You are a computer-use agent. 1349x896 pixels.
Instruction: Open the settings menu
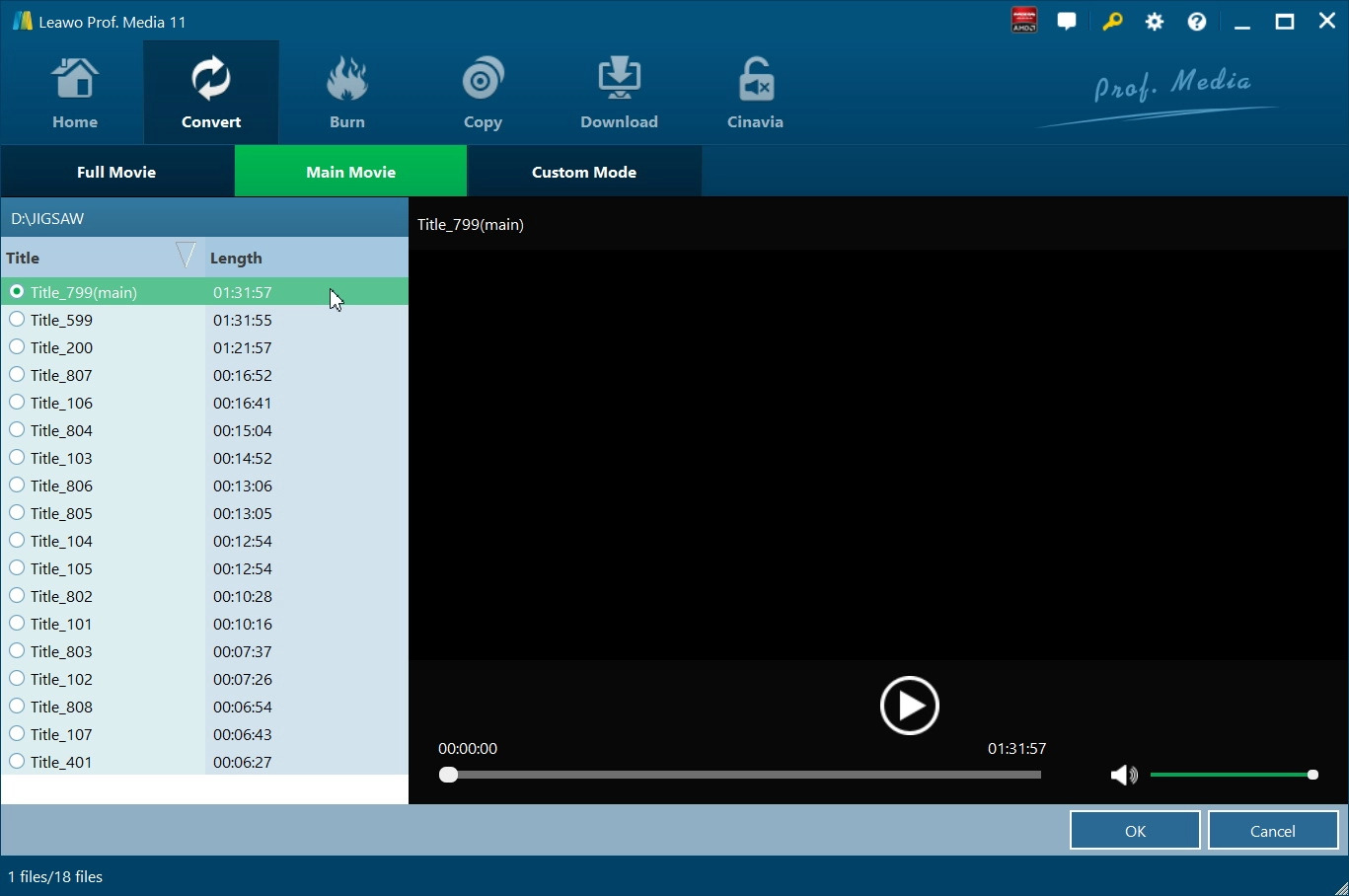pos(1155,21)
